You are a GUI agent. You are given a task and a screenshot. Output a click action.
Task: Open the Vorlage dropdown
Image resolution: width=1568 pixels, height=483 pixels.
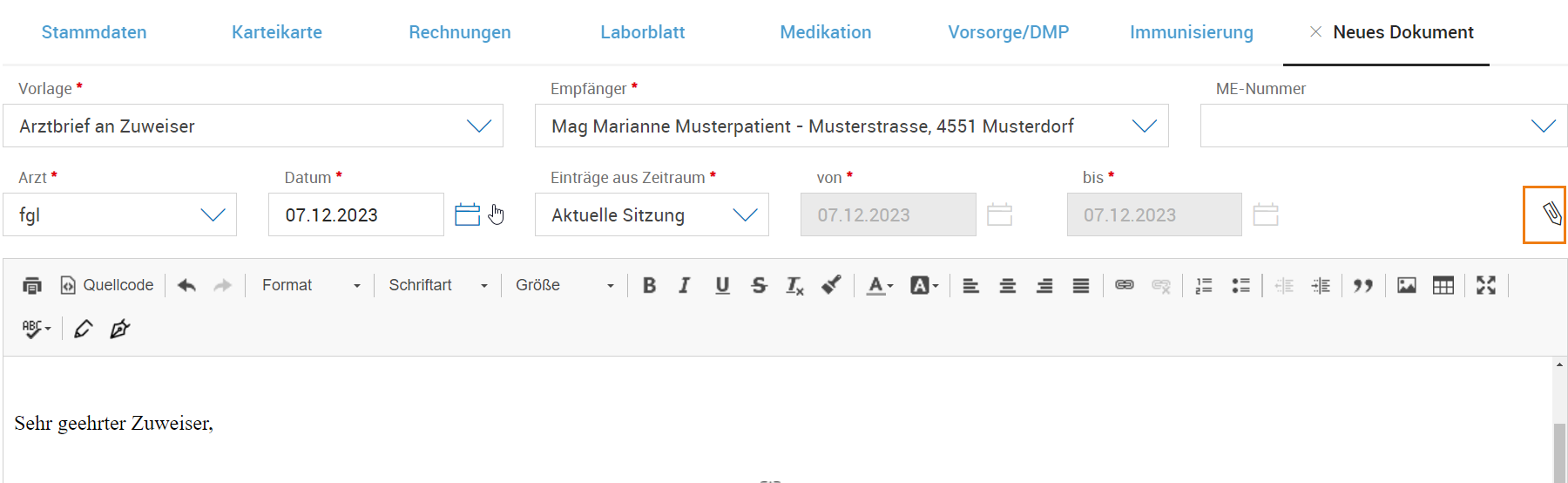253,126
